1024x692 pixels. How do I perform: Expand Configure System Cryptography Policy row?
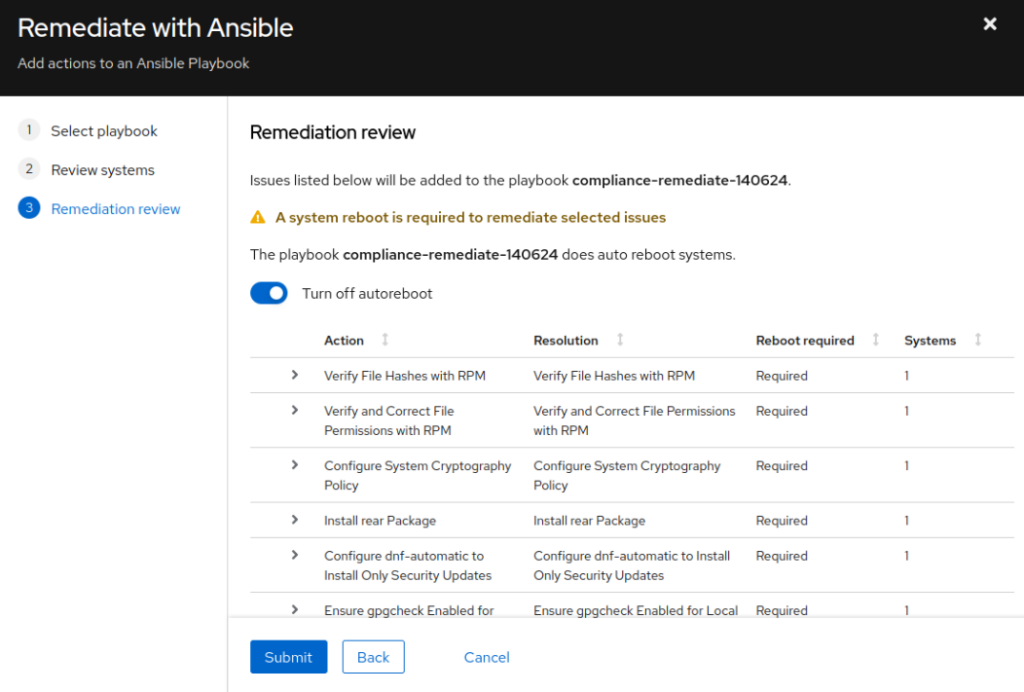(295, 465)
